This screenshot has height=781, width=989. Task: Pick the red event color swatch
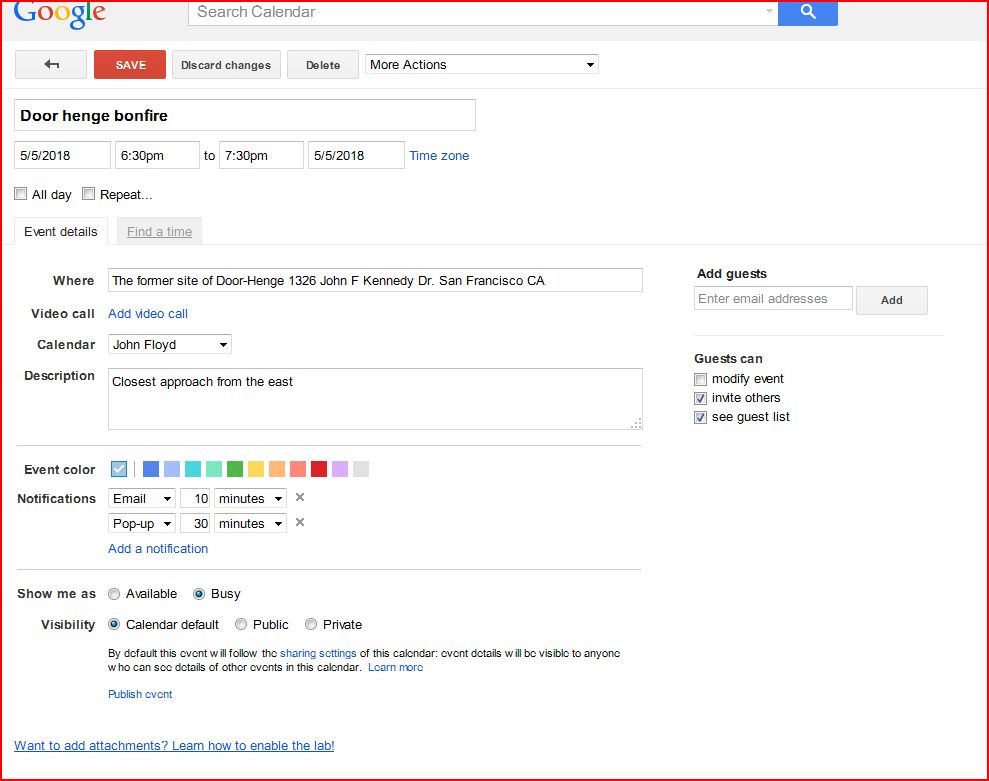[319, 469]
